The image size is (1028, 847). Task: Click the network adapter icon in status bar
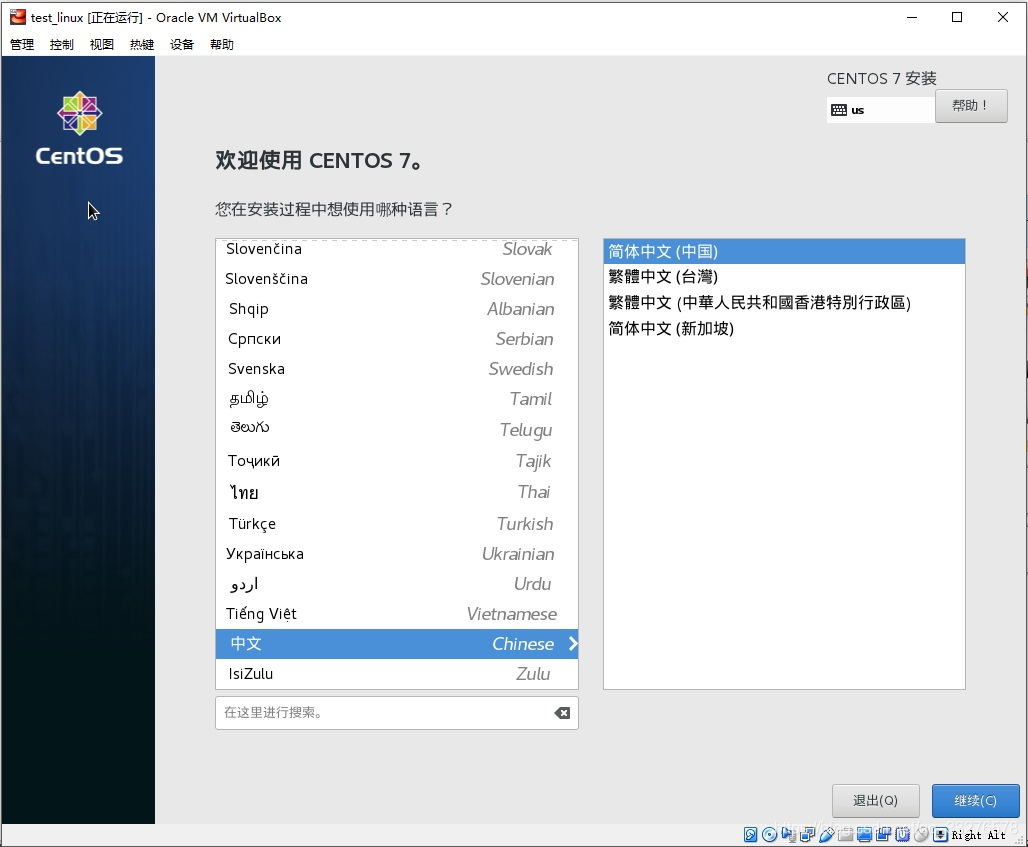(807, 835)
